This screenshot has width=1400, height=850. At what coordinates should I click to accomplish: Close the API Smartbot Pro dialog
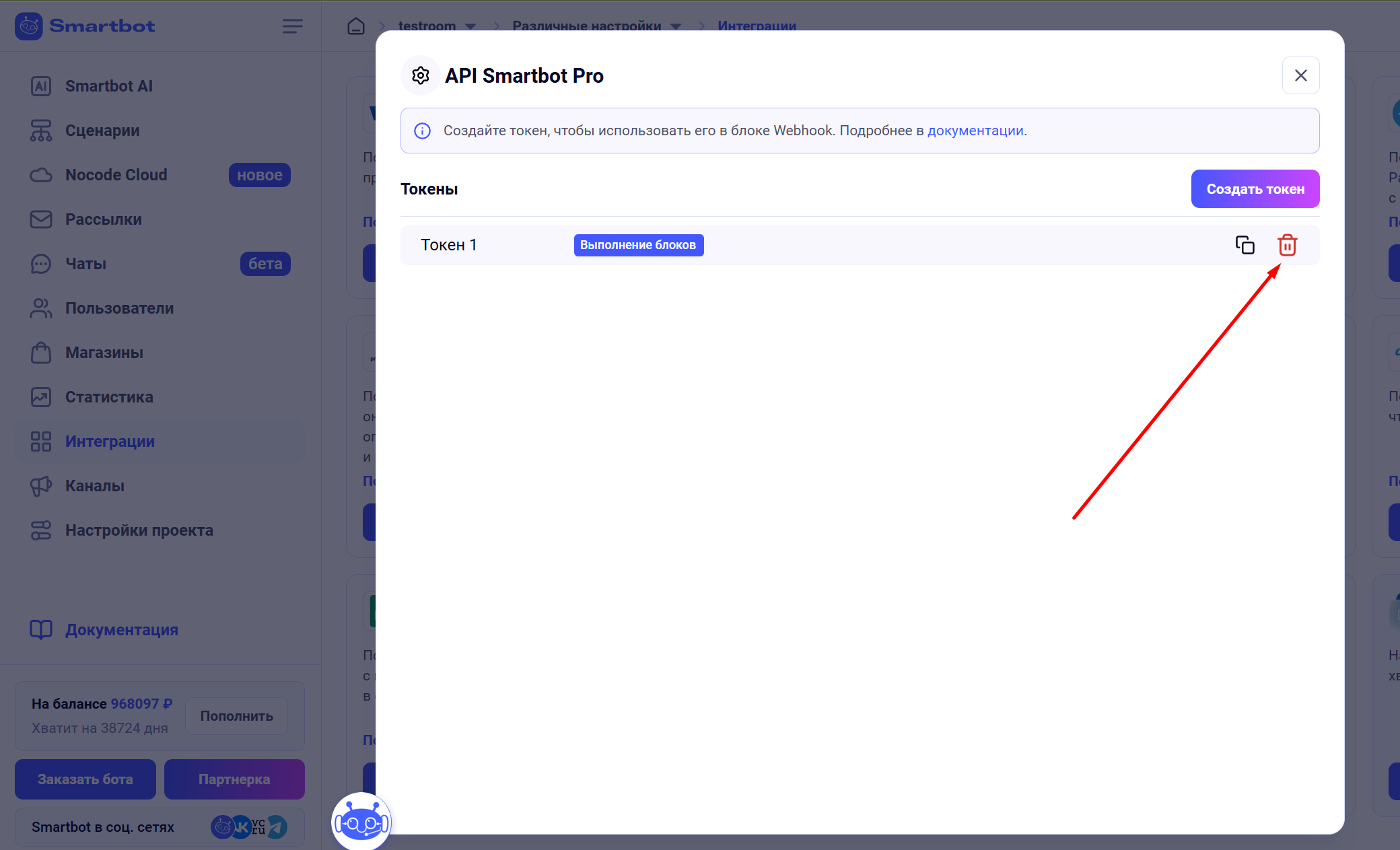tap(1300, 75)
